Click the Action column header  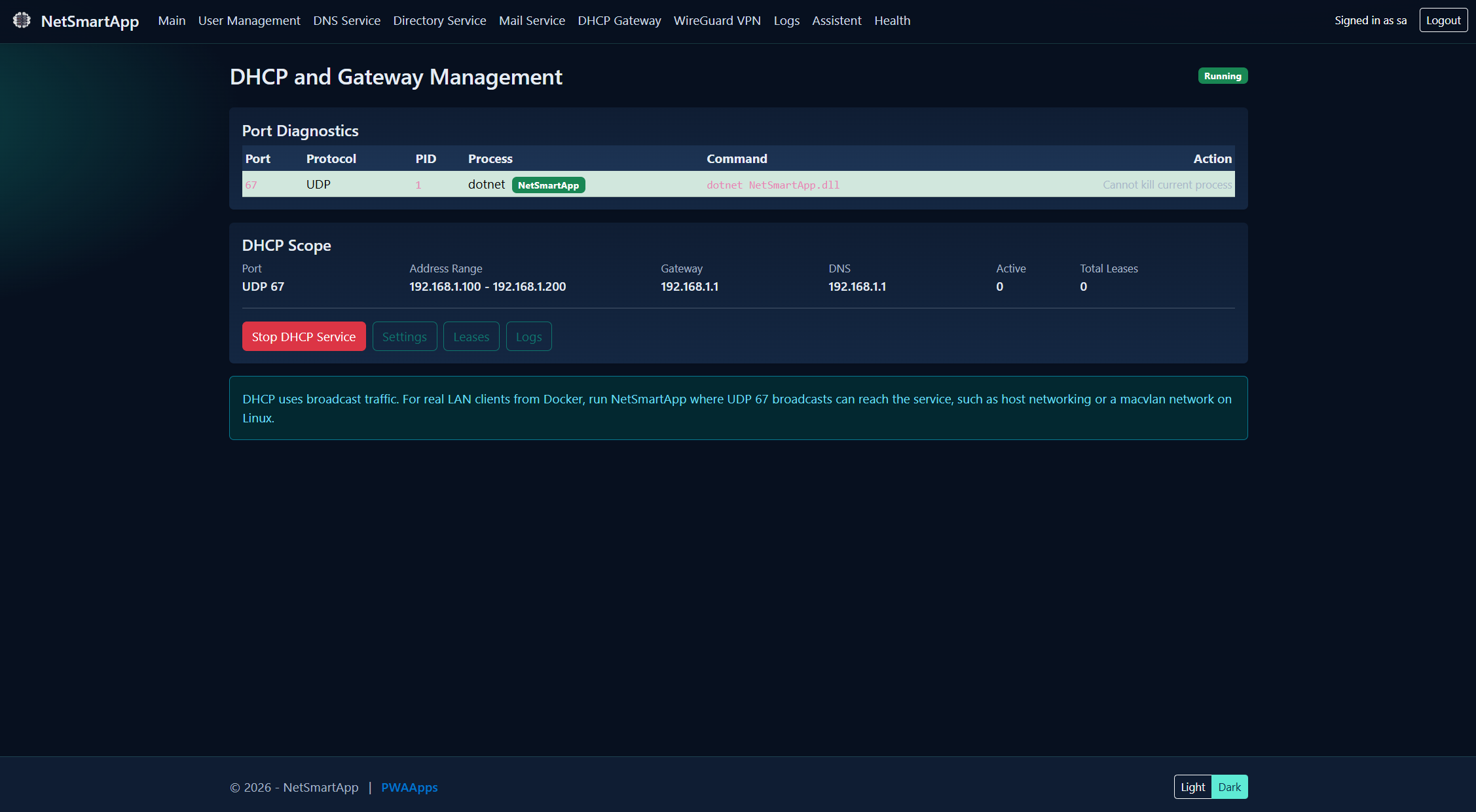1212,158
